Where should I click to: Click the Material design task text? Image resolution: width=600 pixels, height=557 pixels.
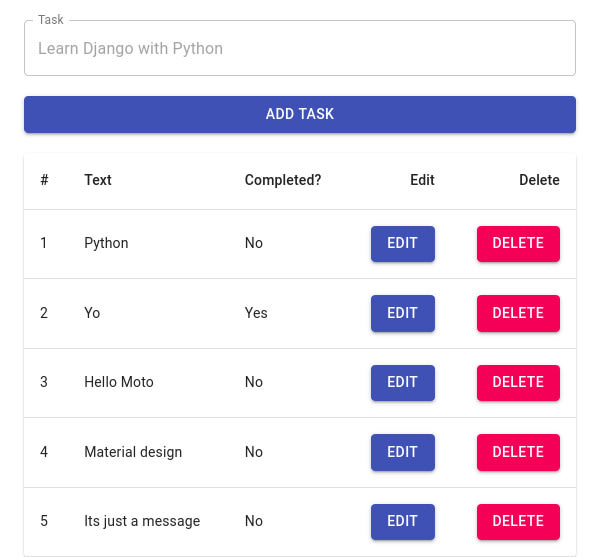(x=133, y=452)
